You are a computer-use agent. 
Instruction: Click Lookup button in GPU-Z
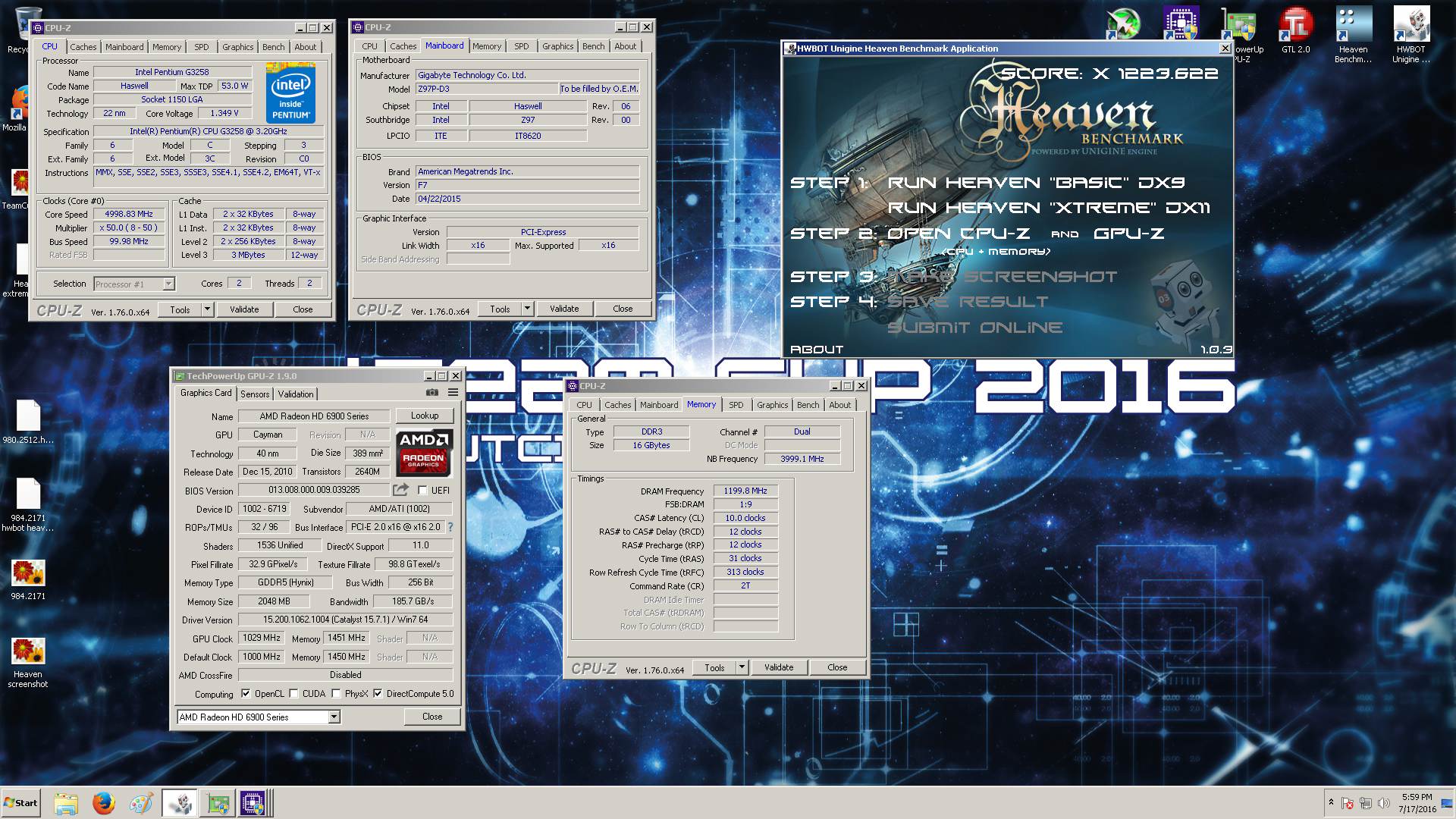click(425, 416)
